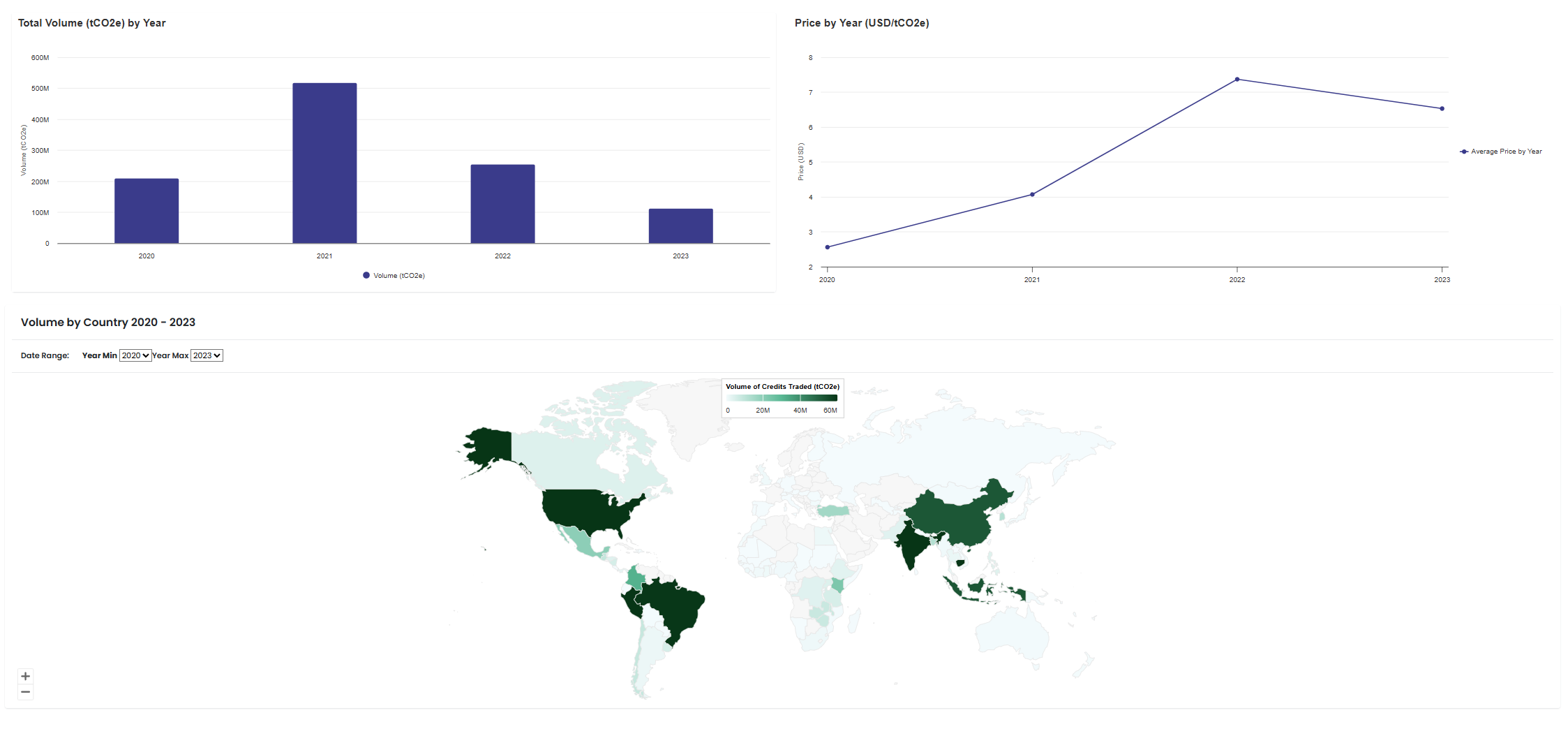The height and width of the screenshot is (729, 1568).
Task: Click the 2022 price data point
Action: tap(1237, 80)
